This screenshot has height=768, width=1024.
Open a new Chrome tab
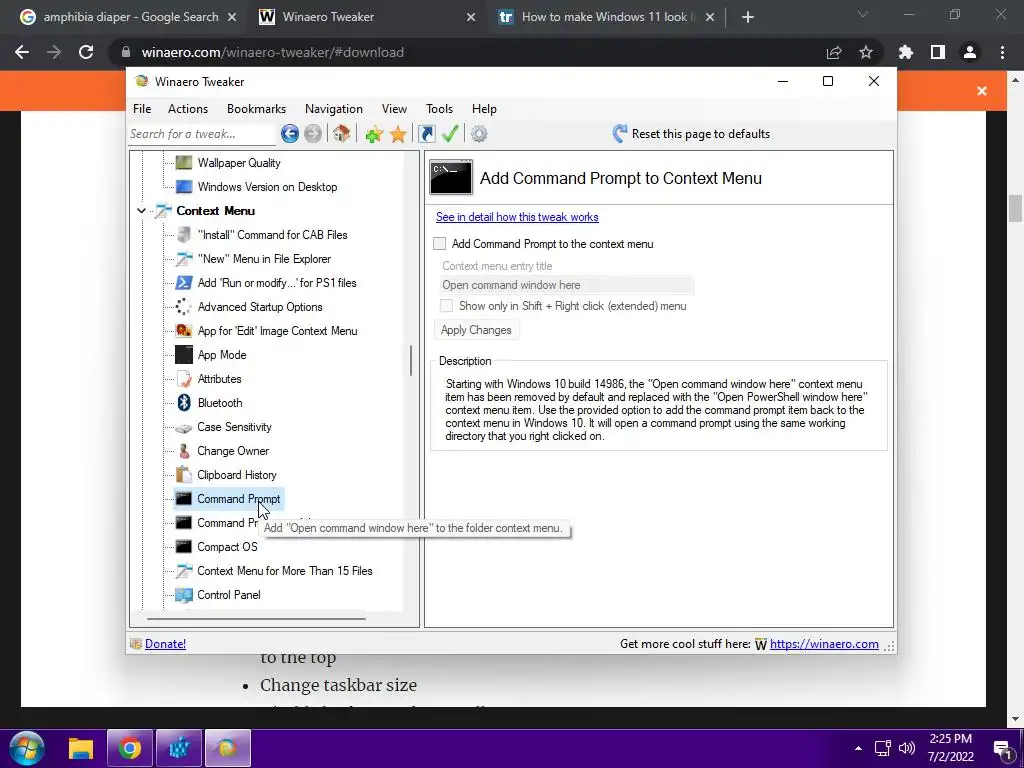coord(748,18)
